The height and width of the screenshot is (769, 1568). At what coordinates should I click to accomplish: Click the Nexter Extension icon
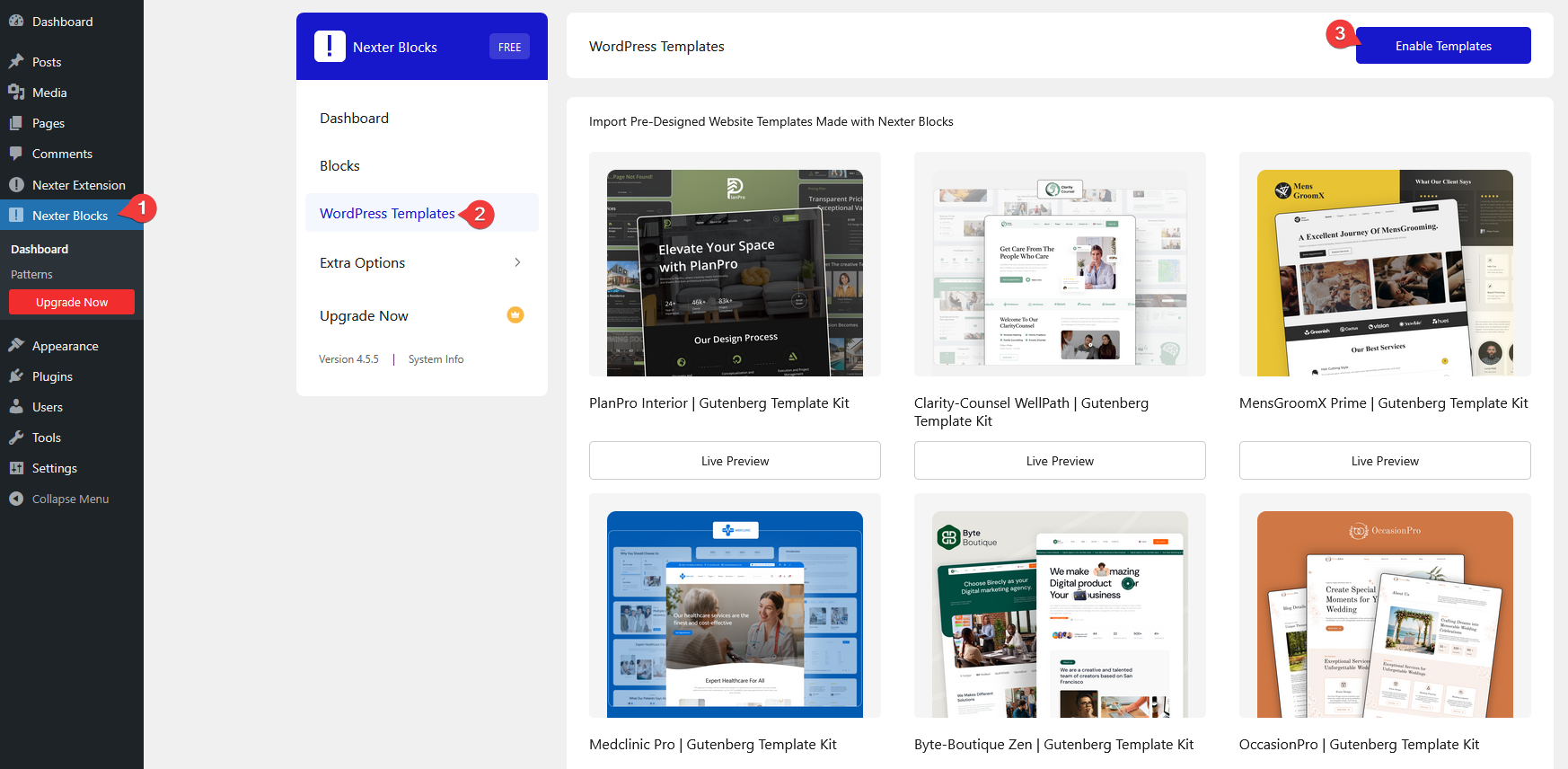point(16,184)
